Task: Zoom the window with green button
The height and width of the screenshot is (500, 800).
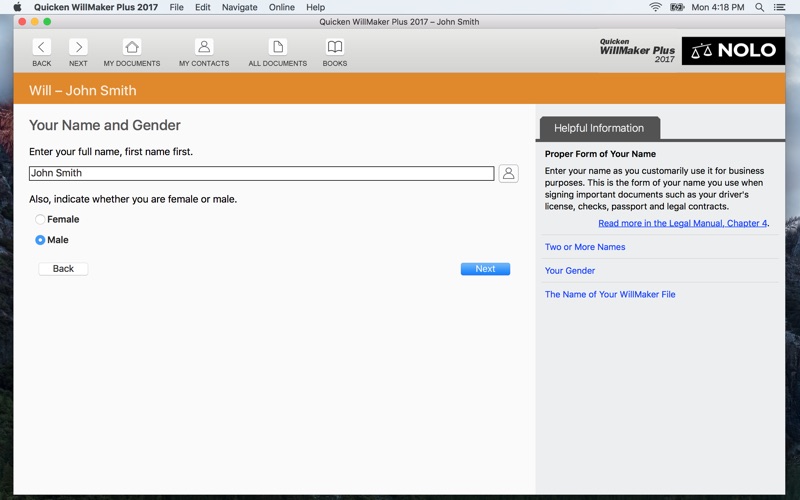Action: point(47,21)
